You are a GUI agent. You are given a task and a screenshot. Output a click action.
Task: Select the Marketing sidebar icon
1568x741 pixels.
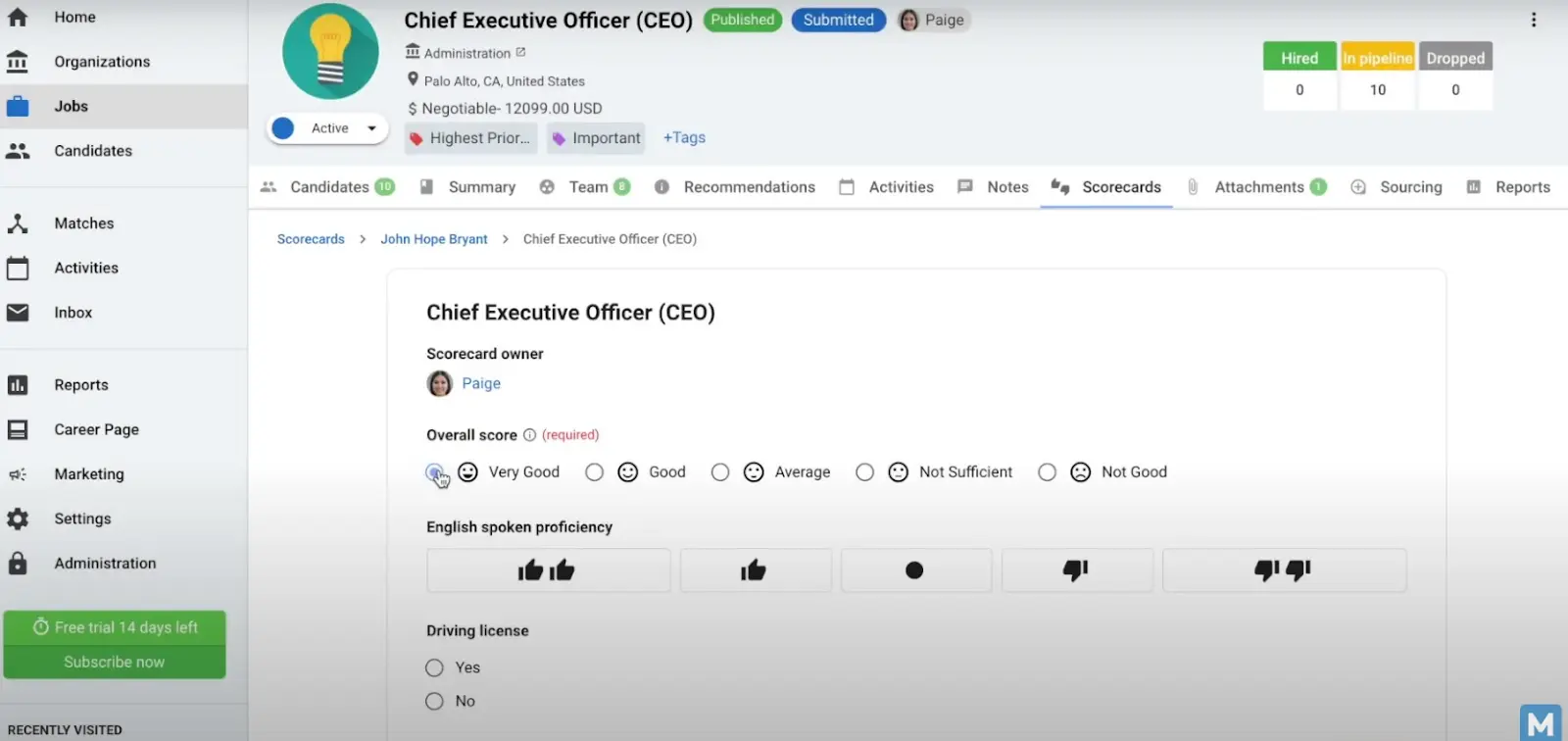pyautogui.click(x=19, y=473)
